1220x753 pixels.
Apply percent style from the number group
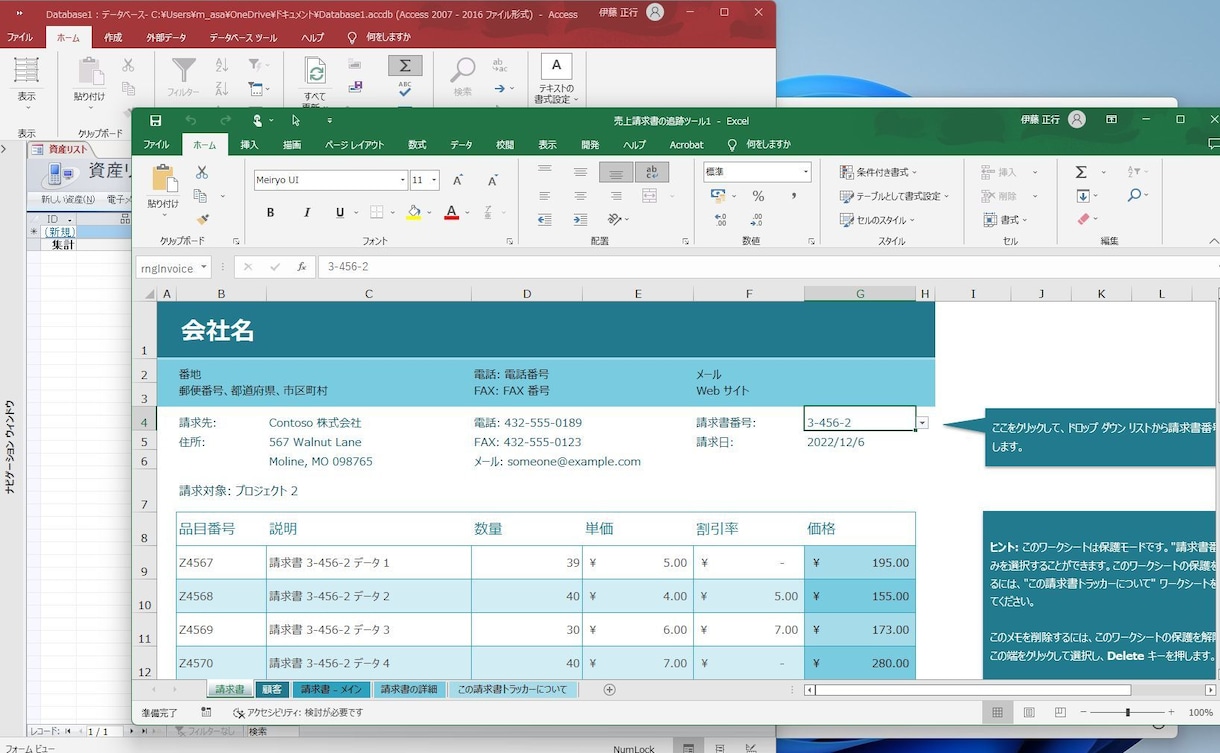click(759, 196)
